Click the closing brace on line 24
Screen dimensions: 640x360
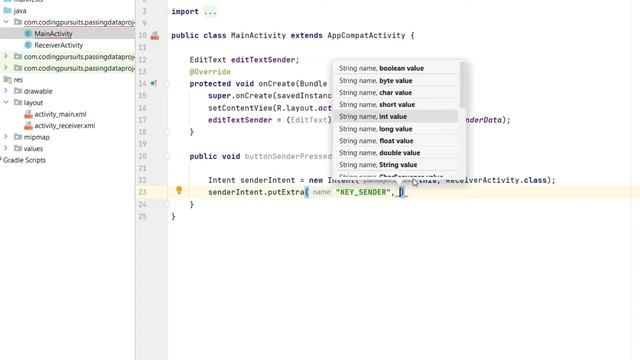click(x=191, y=204)
